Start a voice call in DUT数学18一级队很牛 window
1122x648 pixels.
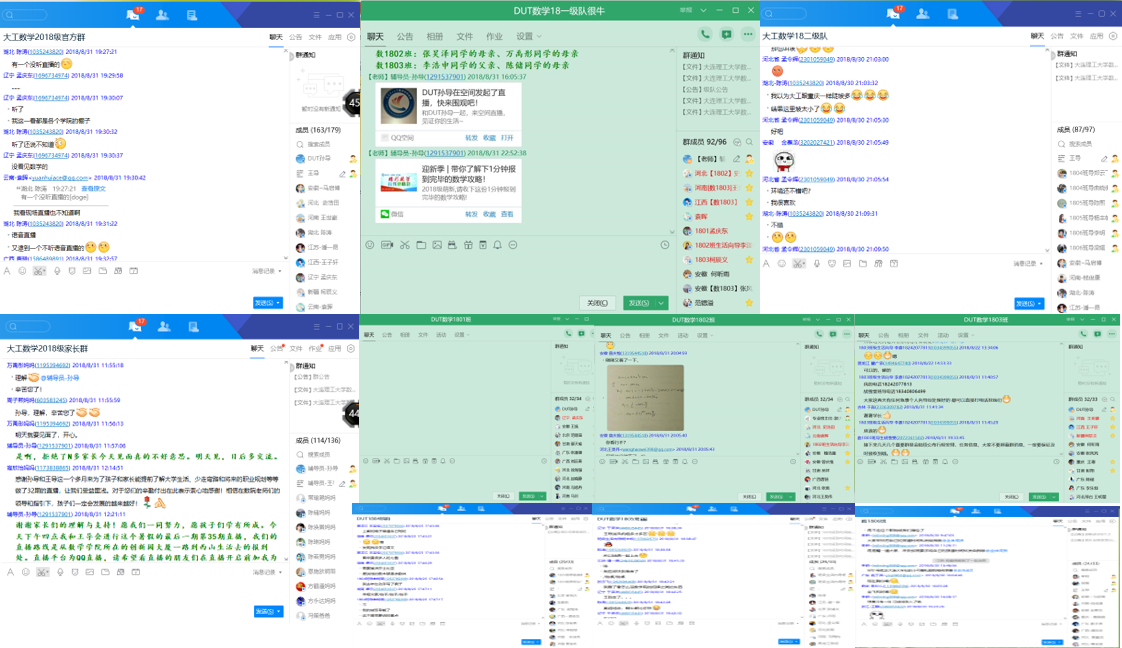coord(705,34)
